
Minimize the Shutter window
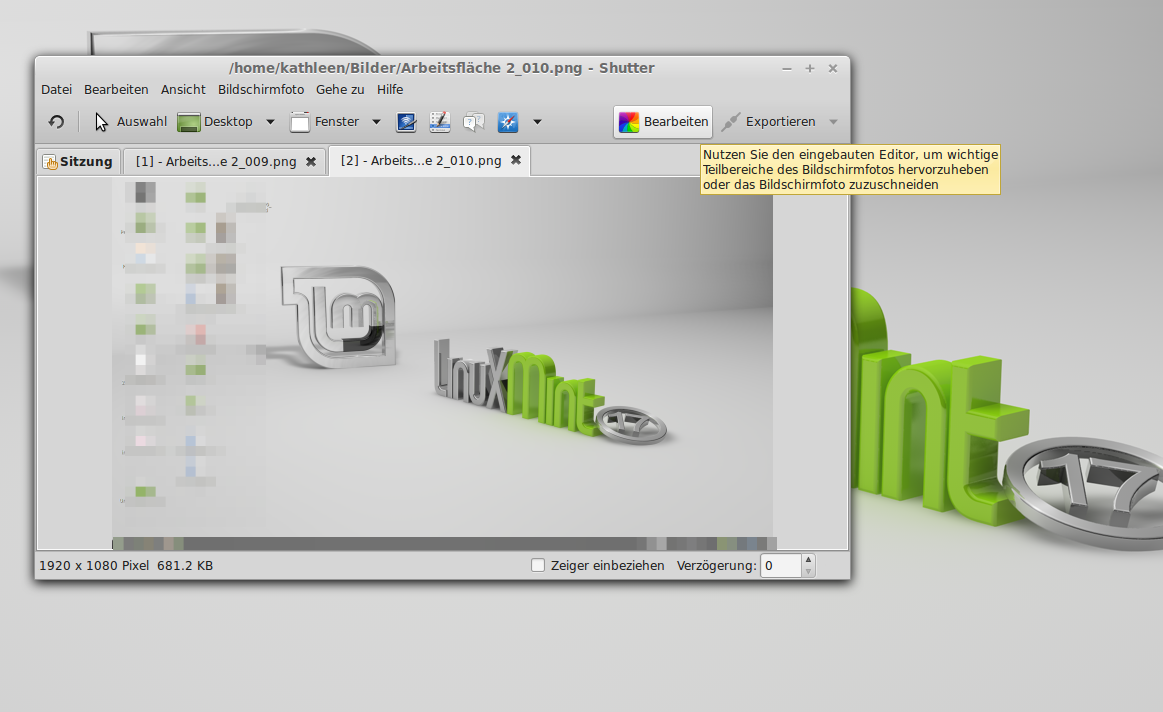(x=787, y=68)
